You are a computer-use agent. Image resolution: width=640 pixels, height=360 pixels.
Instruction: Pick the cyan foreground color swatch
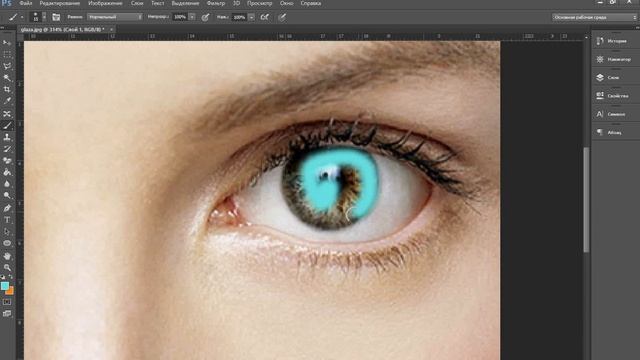click(x=5, y=286)
